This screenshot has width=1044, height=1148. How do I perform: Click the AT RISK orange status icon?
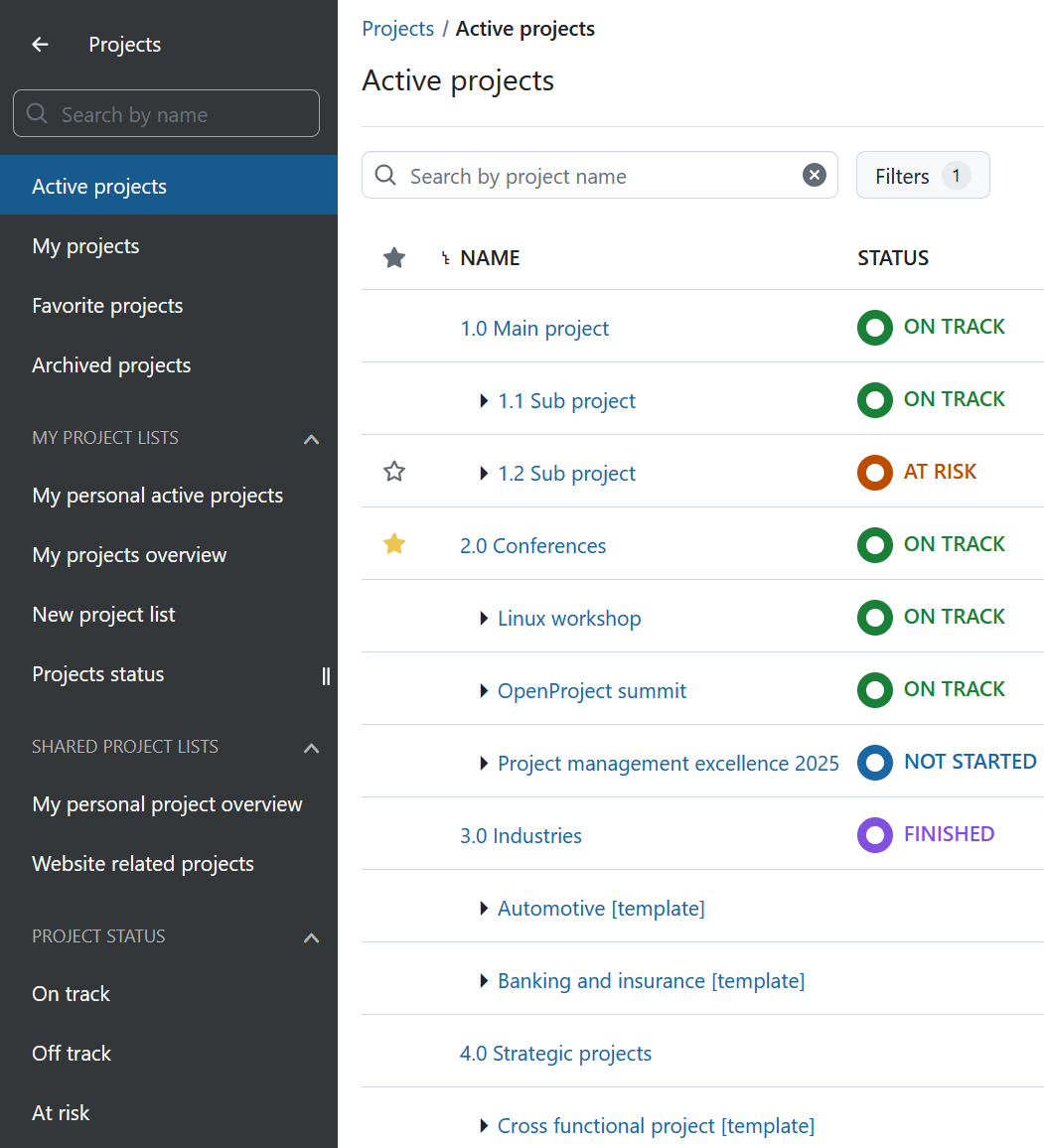[x=874, y=473]
